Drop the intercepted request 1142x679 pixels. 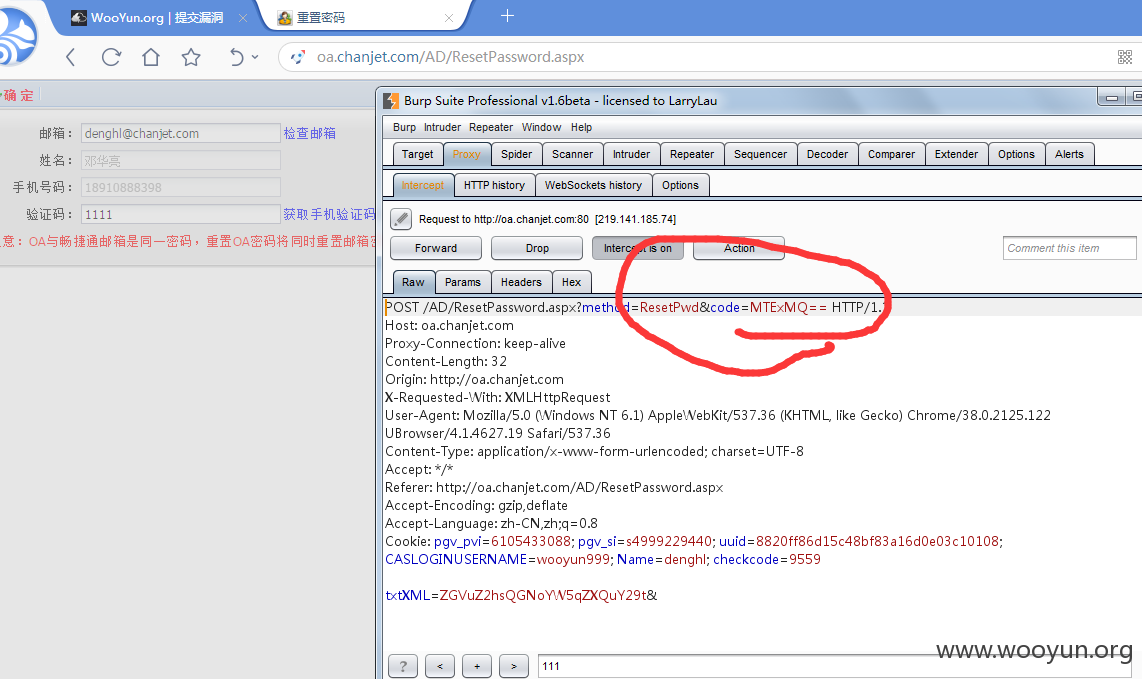point(537,248)
